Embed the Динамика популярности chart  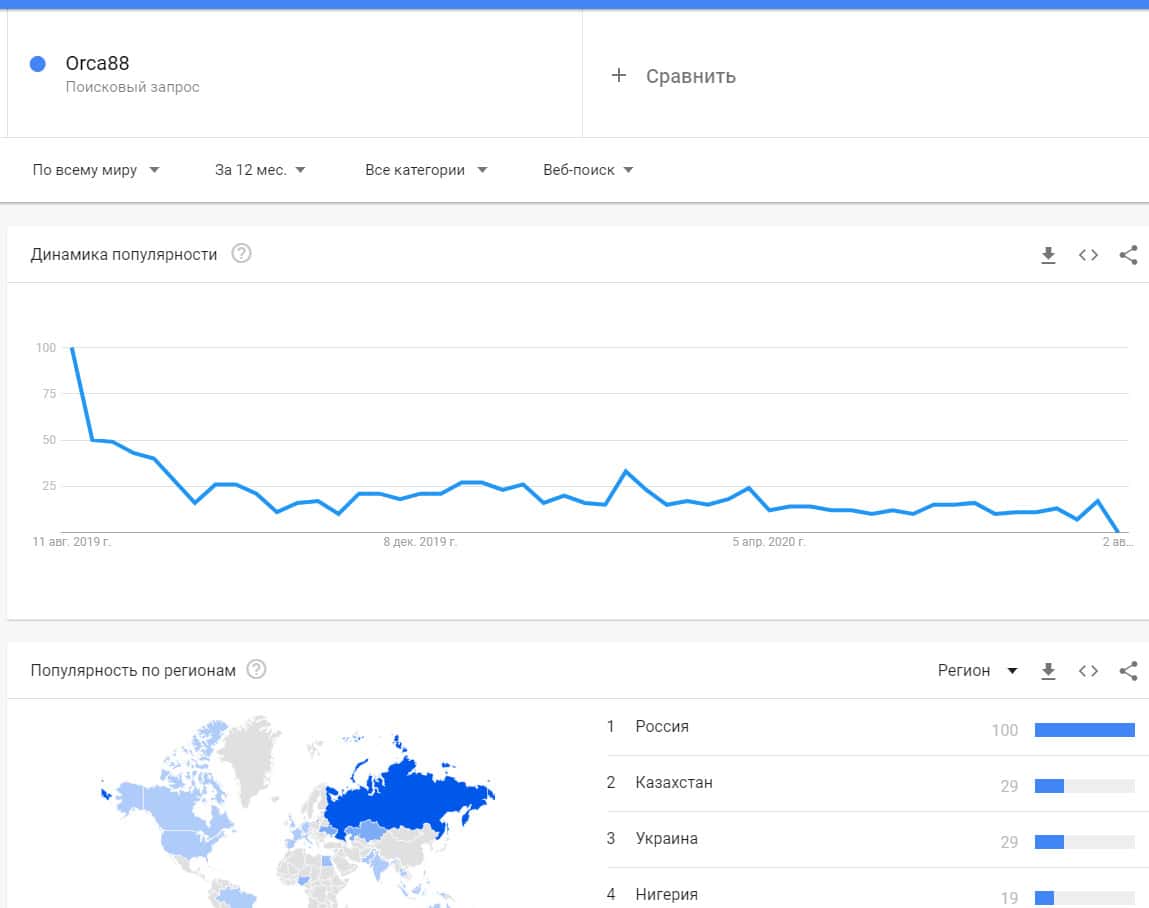pos(1088,255)
